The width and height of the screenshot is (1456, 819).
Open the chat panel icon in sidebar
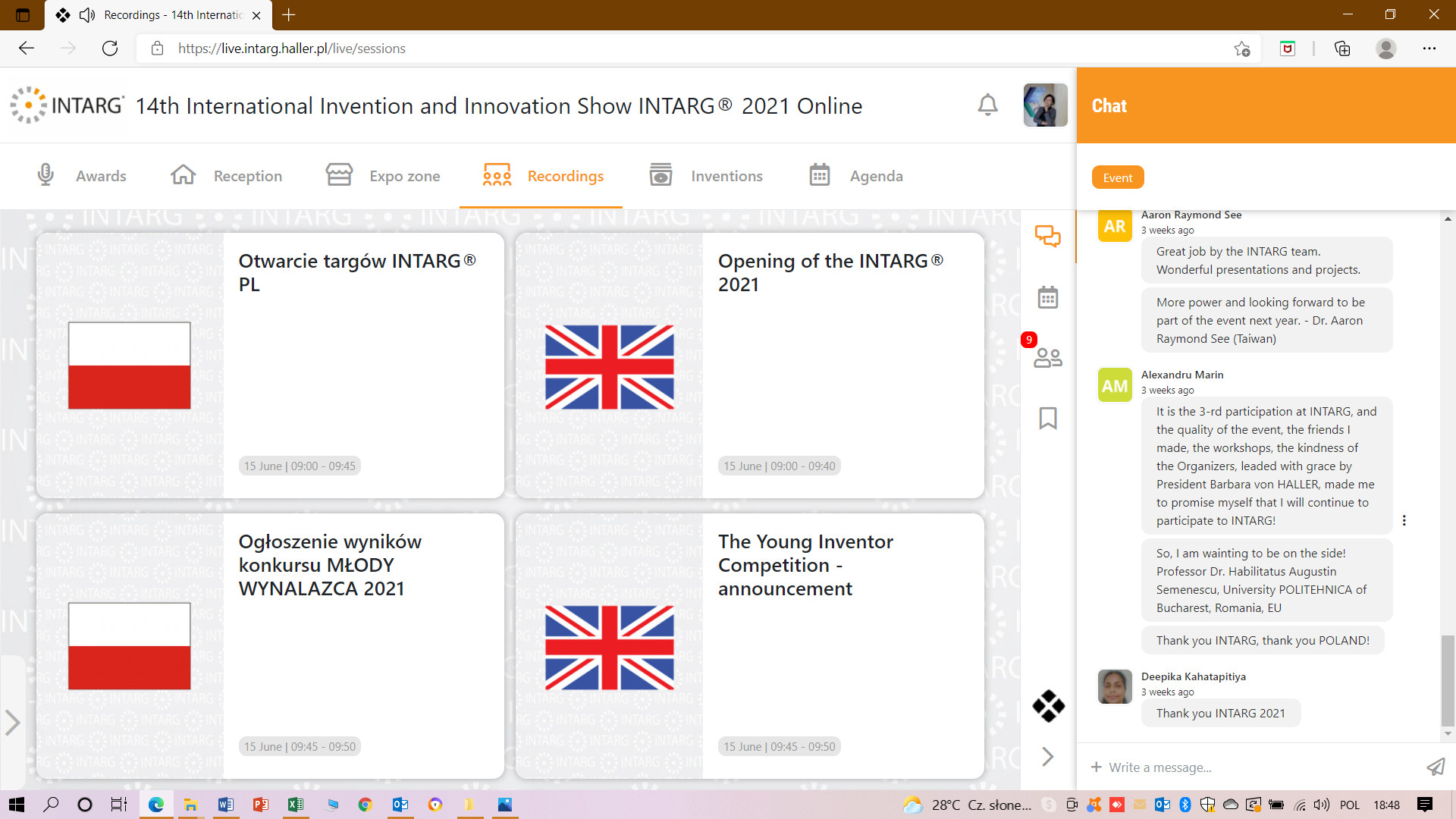(1048, 236)
